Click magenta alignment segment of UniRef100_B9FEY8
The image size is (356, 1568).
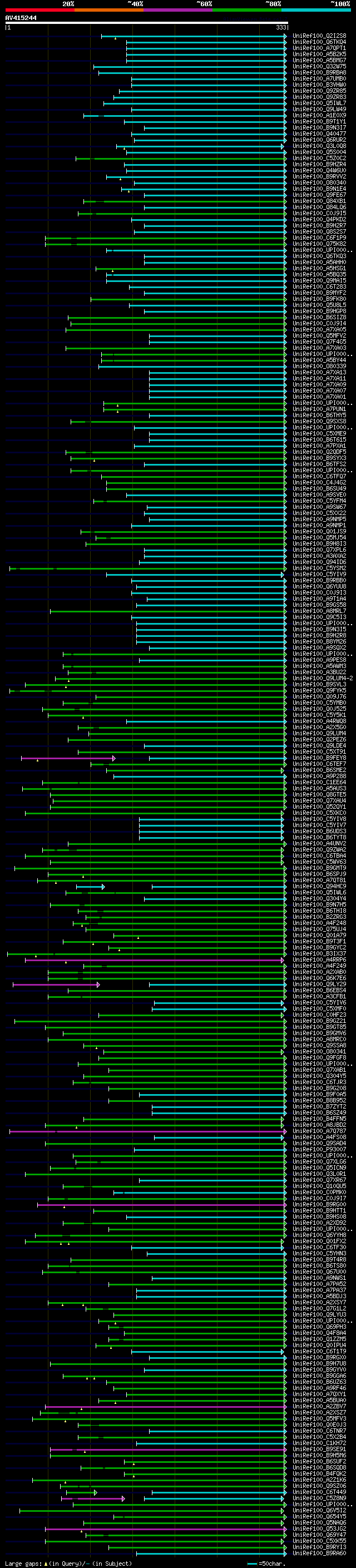68,758
